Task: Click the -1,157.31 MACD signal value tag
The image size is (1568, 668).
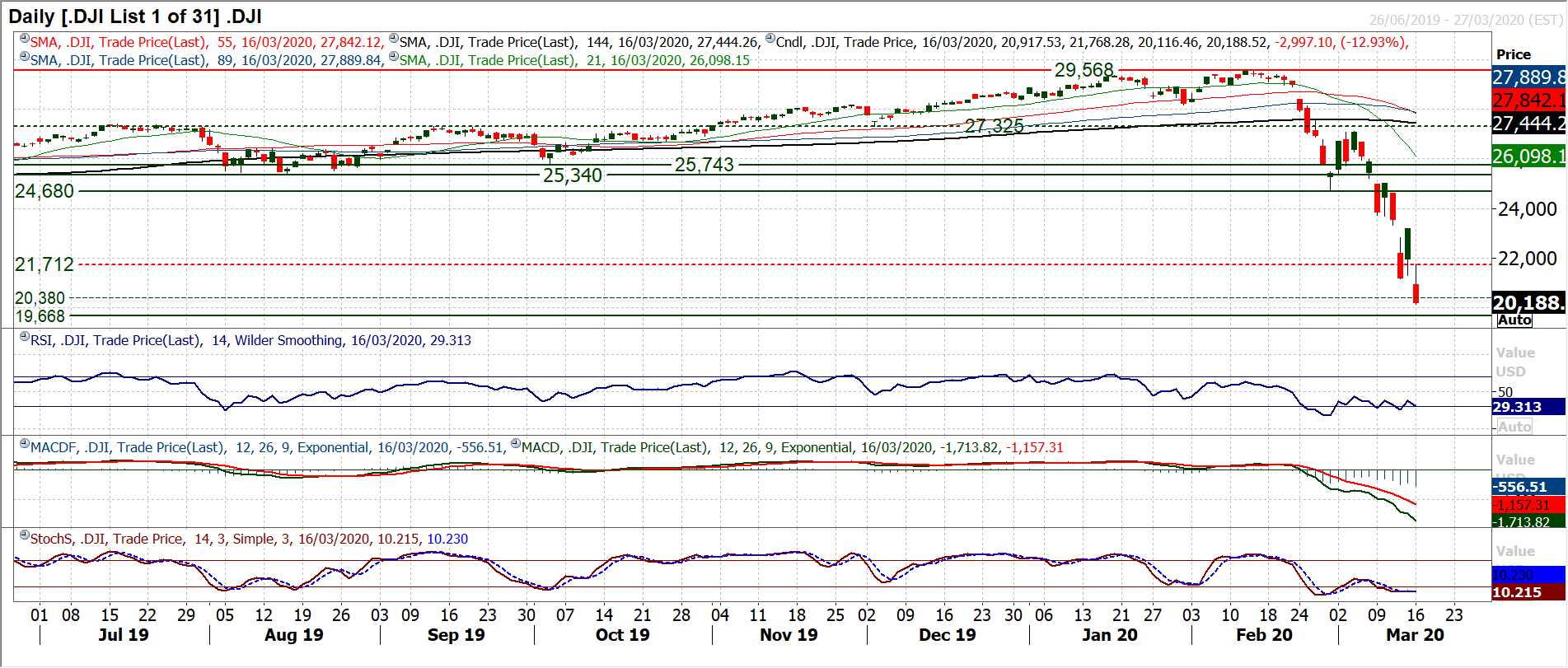Action: click(1528, 505)
